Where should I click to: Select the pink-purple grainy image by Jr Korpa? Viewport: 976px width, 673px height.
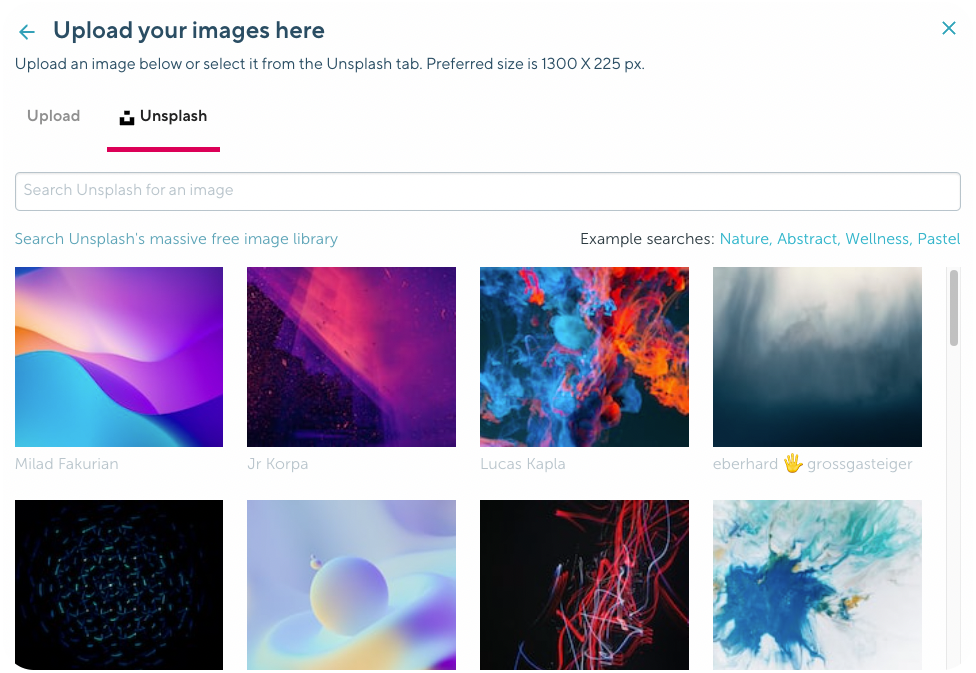351,356
